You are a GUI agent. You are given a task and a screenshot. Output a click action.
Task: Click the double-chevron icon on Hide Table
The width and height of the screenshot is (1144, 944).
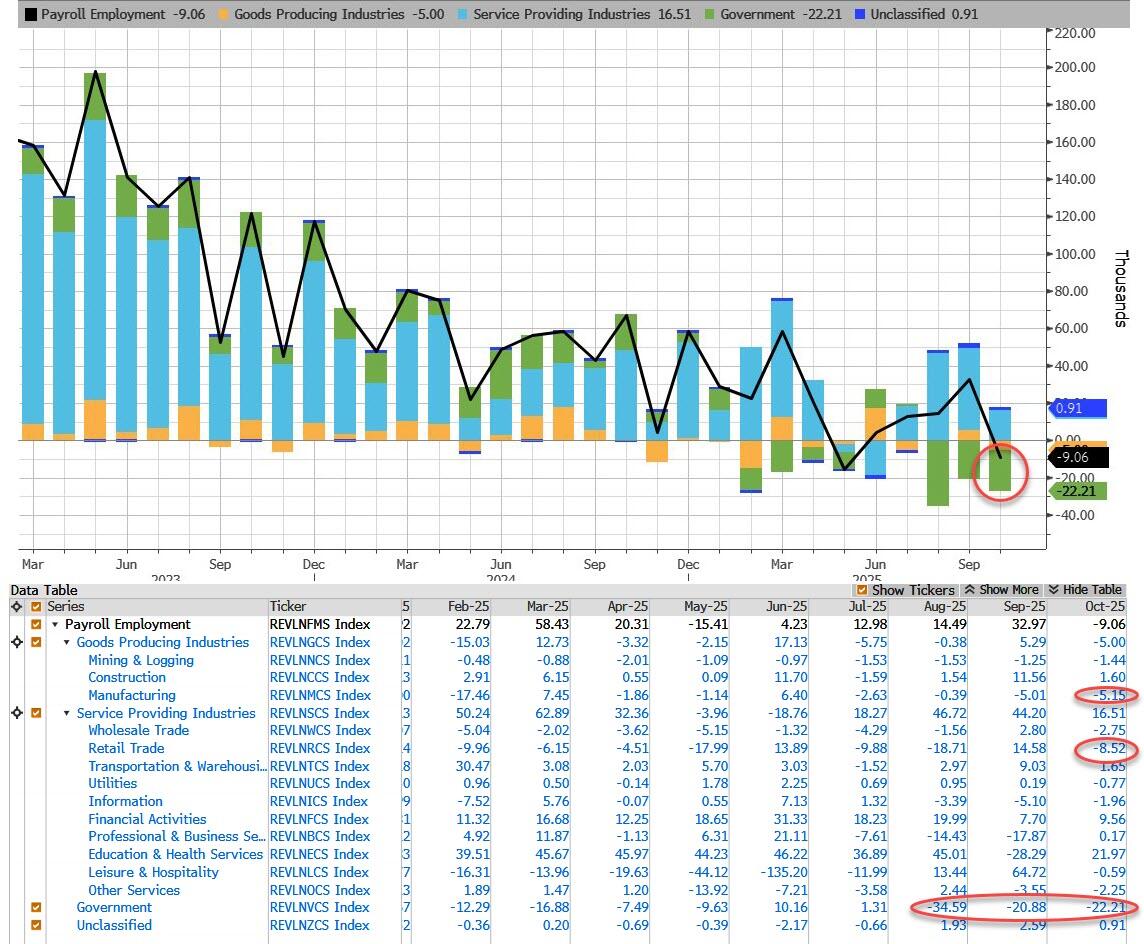(x=1052, y=590)
